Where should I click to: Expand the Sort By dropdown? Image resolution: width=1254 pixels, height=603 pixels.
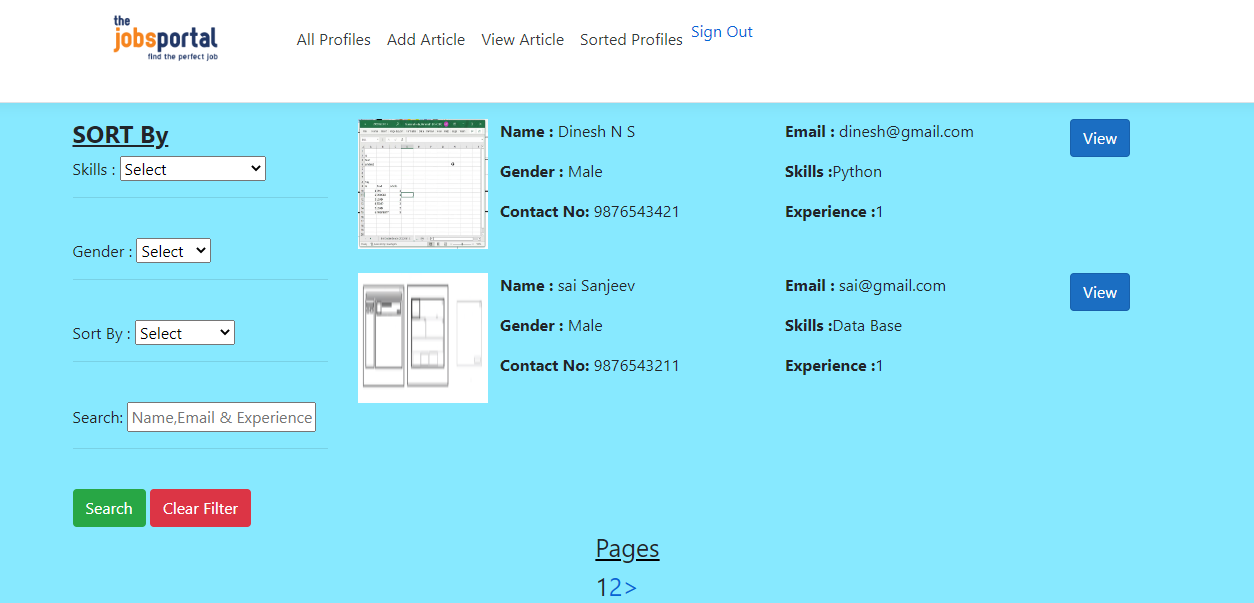click(x=184, y=332)
